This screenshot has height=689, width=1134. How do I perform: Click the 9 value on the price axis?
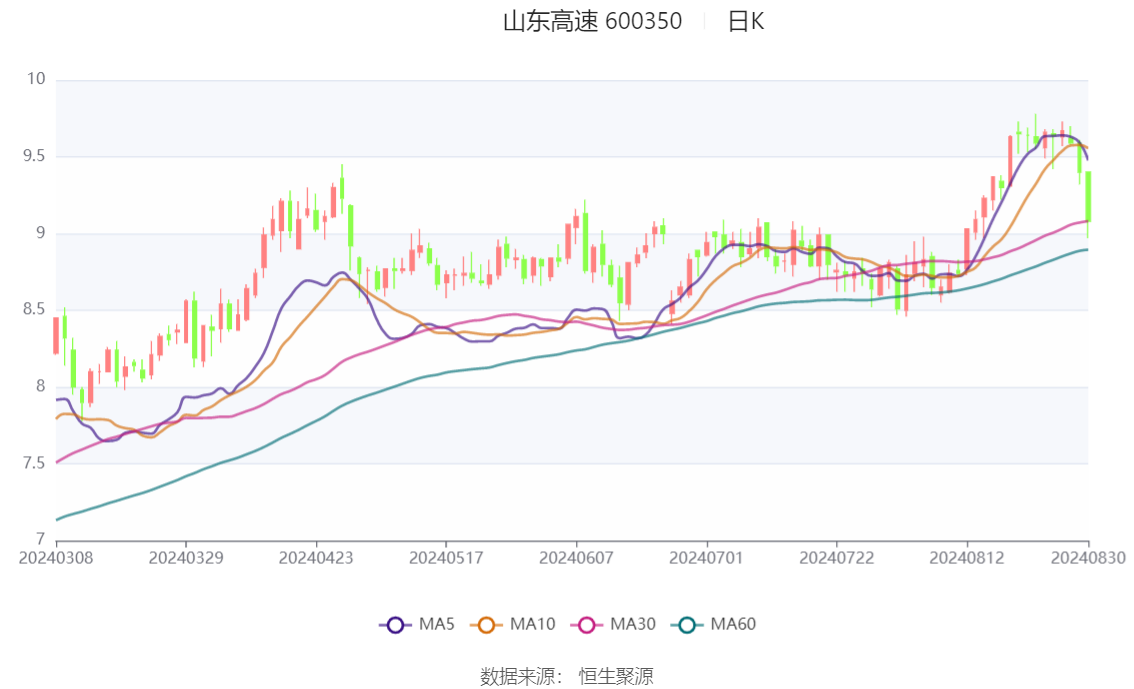point(40,233)
